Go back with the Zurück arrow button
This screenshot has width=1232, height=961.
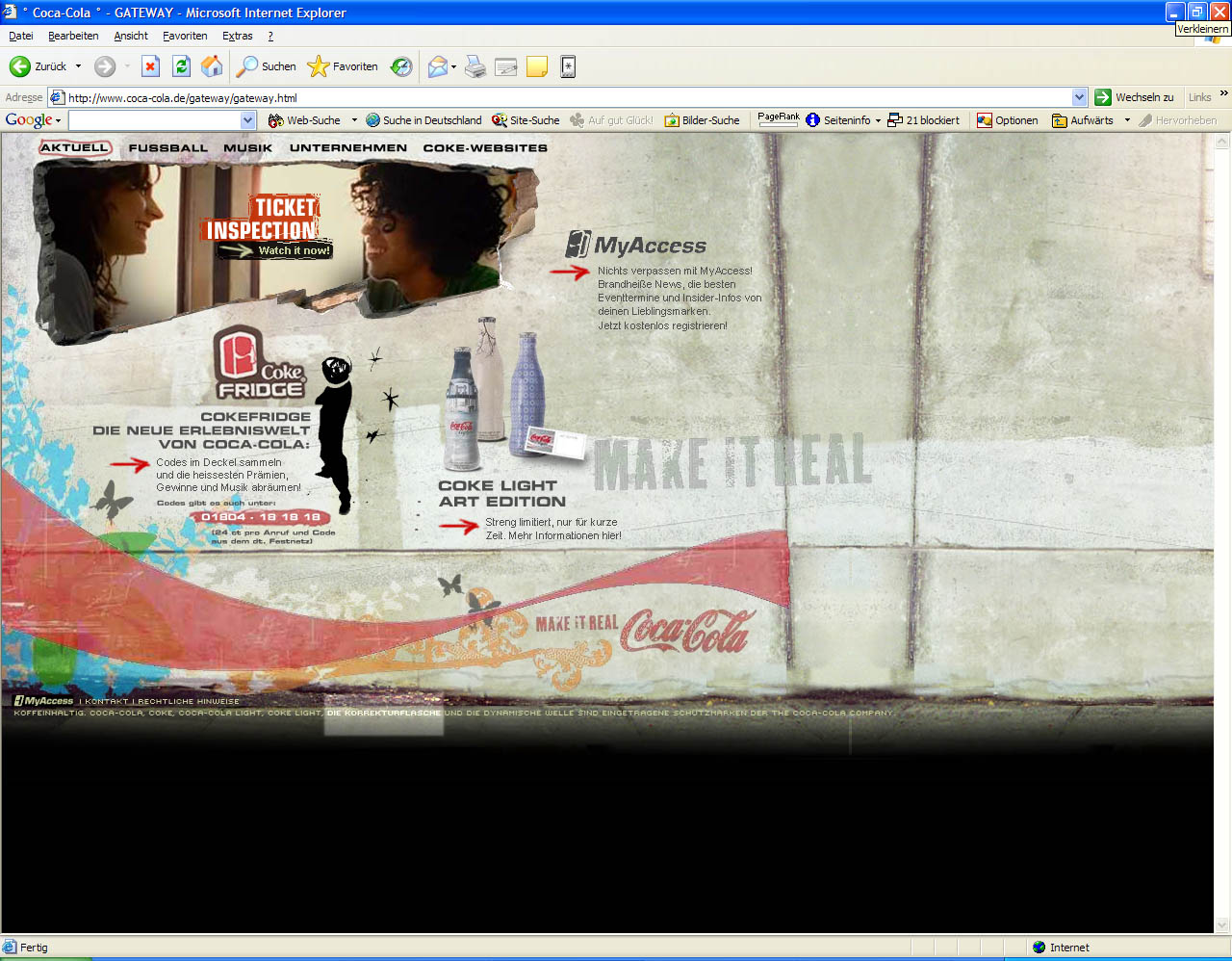point(38,66)
